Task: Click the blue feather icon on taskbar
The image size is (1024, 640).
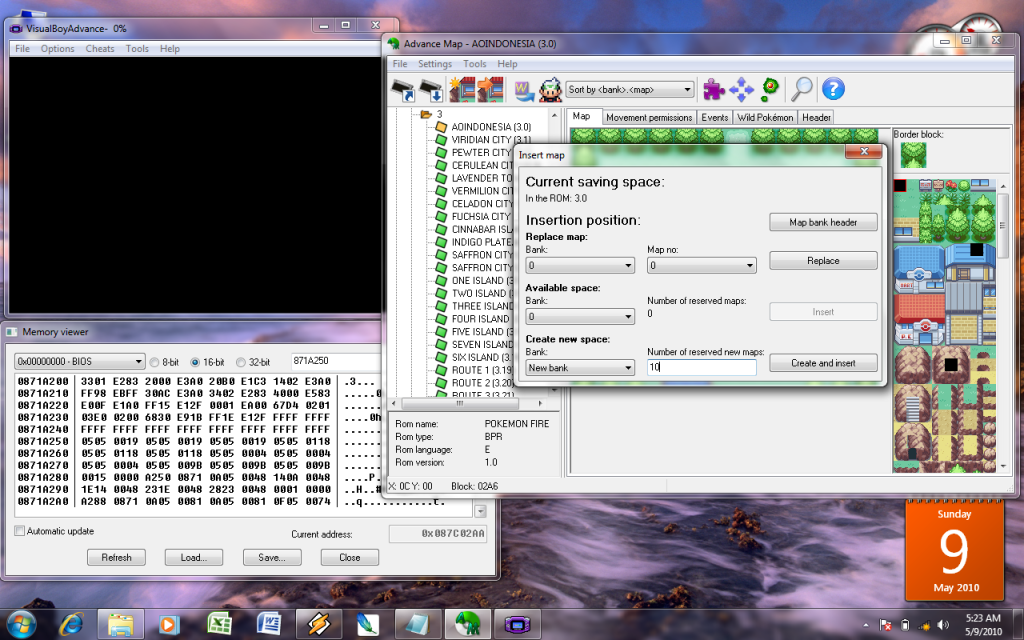Action: click(x=368, y=624)
